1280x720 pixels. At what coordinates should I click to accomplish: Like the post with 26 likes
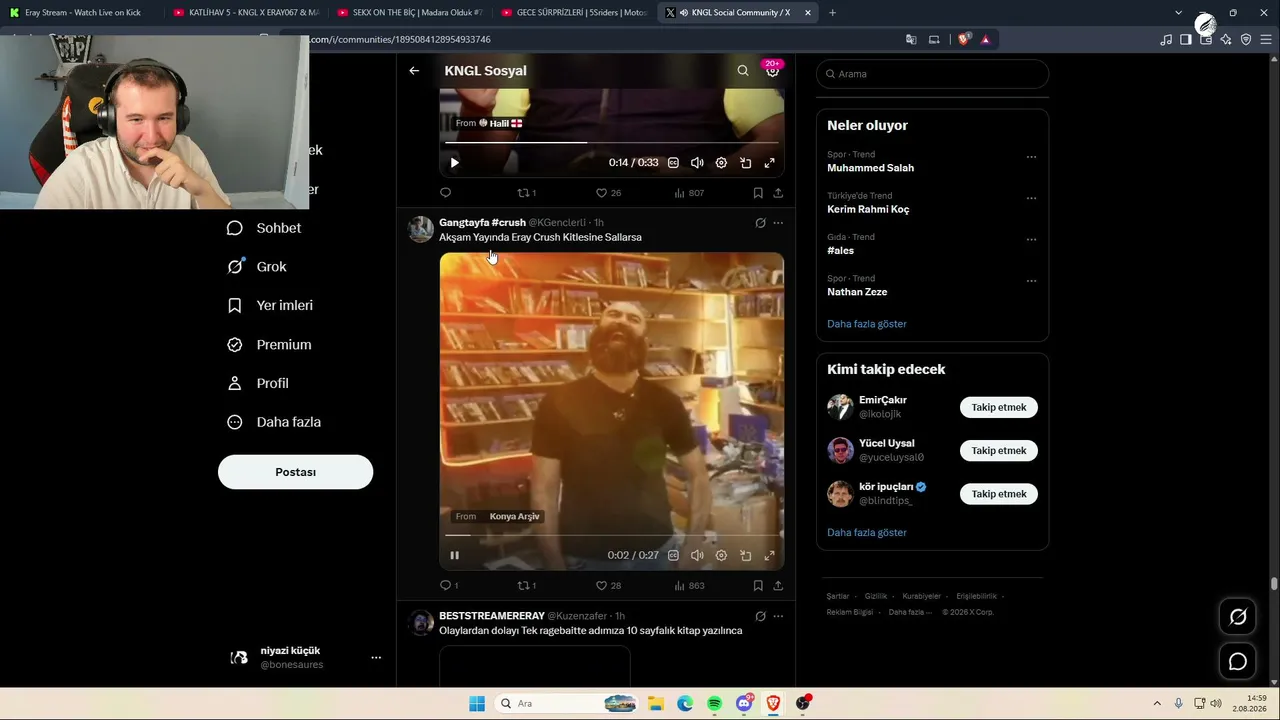(x=608, y=193)
